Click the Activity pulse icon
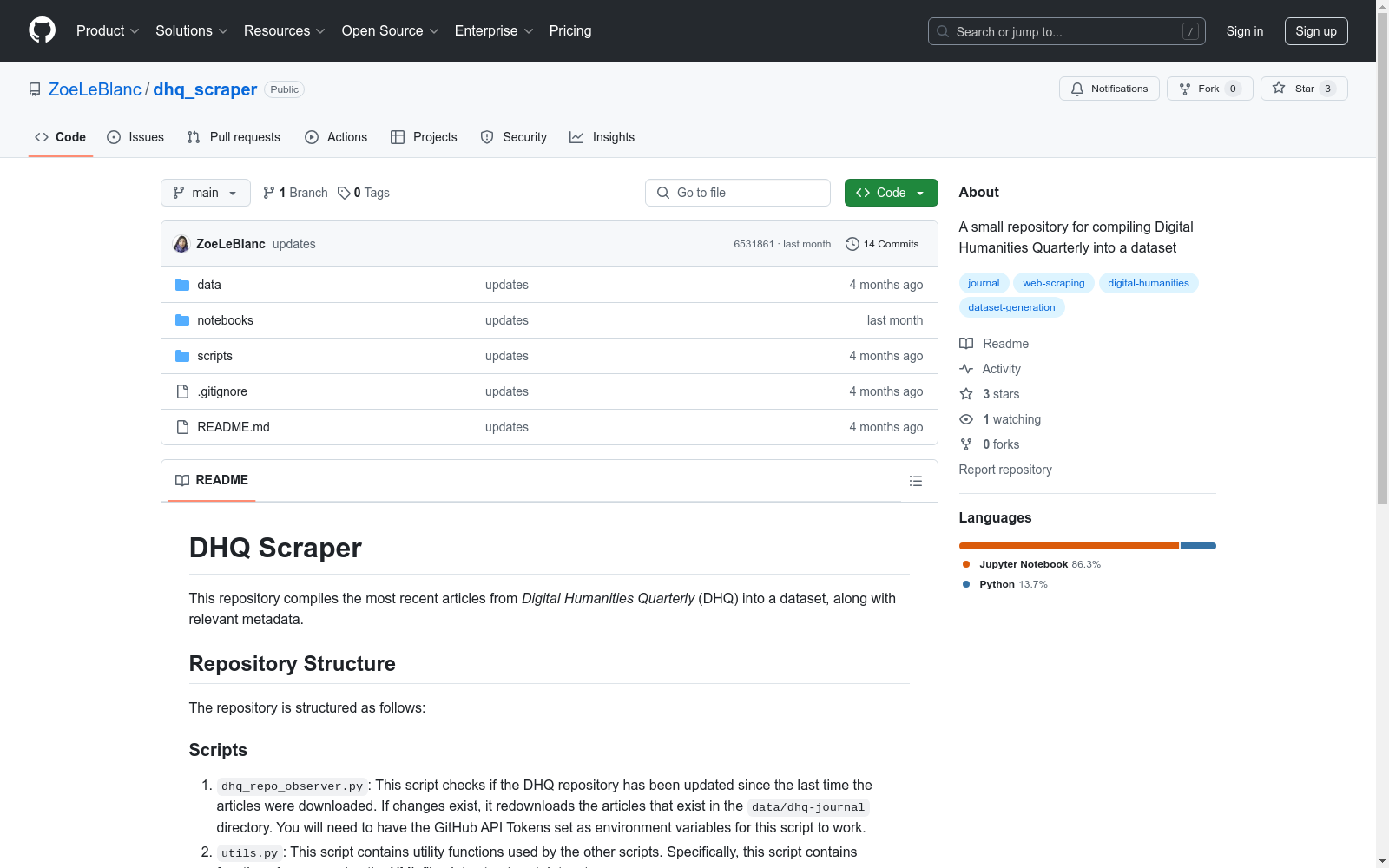 point(966,369)
